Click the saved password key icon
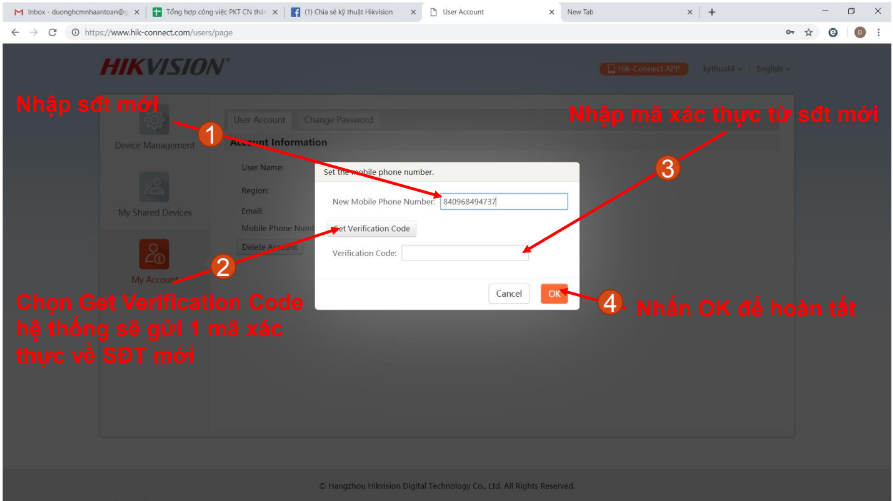893x501 pixels. click(x=790, y=32)
